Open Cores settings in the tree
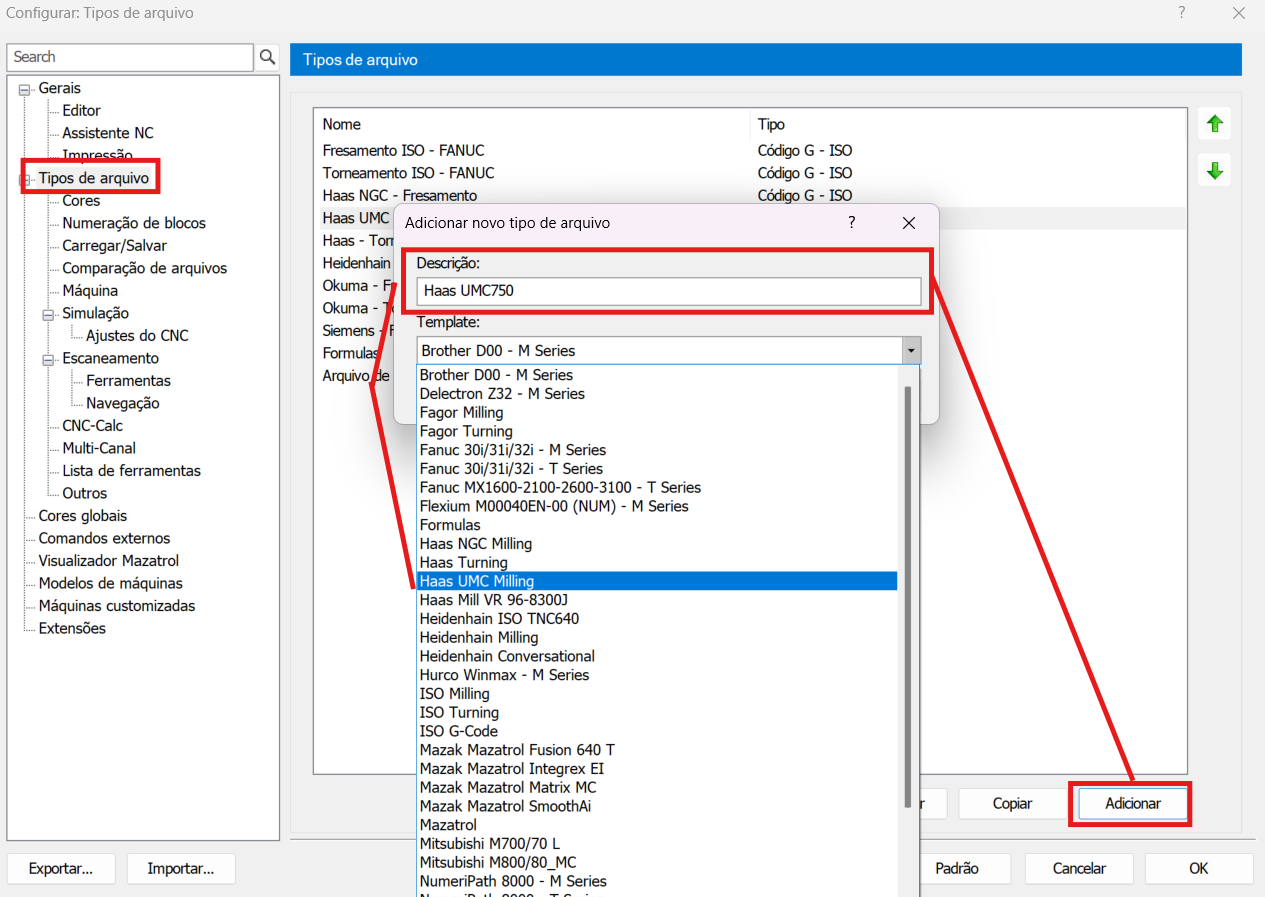Screen dimensions: 1265x897 point(81,201)
